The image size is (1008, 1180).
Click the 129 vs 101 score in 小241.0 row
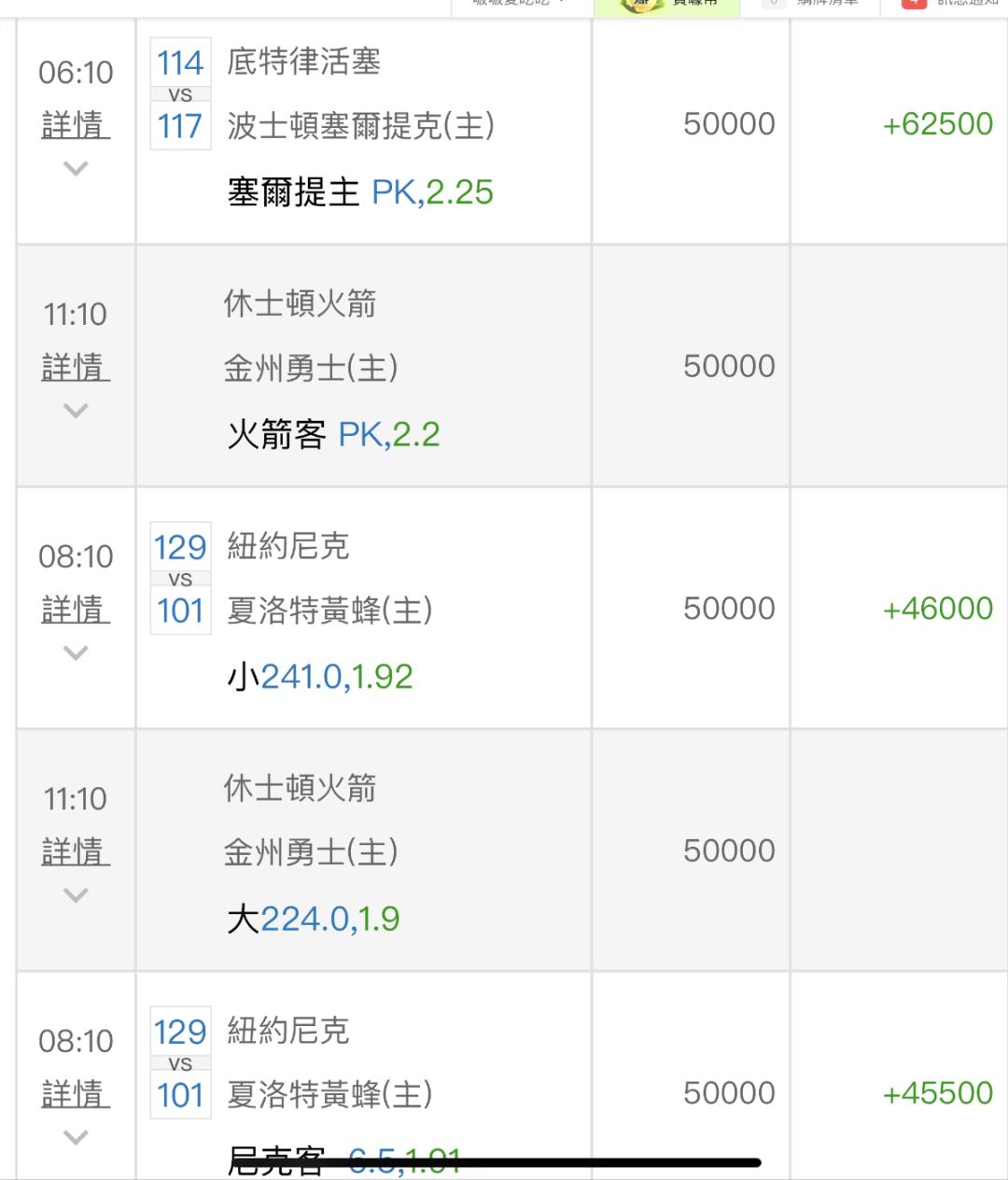click(180, 579)
